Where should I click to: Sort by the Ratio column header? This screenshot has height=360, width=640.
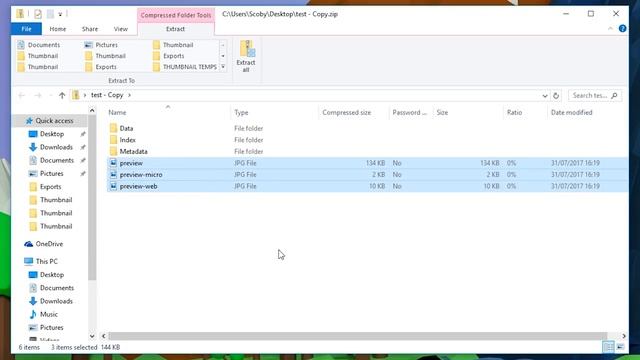(525, 112)
